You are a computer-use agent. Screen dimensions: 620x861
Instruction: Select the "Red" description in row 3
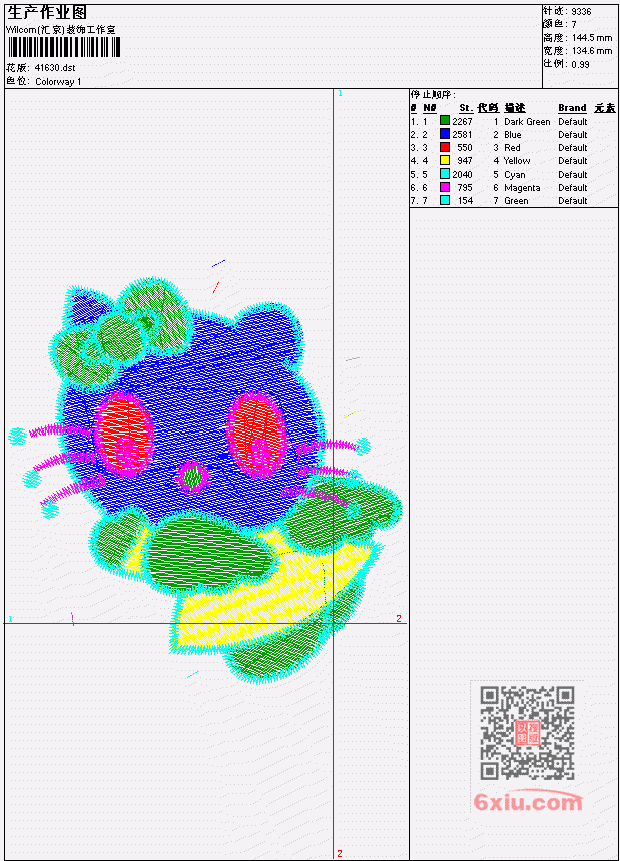(512, 148)
